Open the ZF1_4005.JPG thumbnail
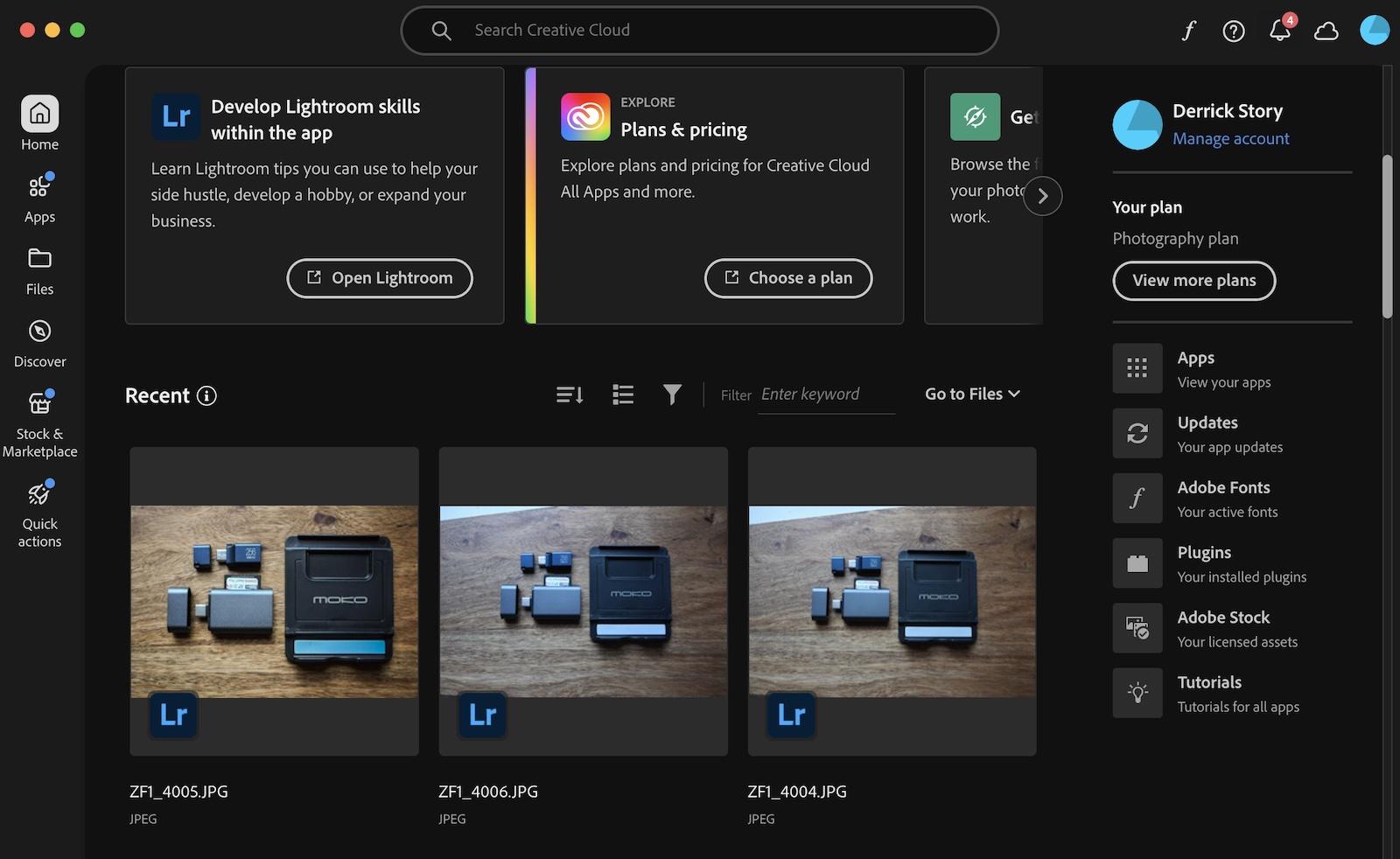This screenshot has height=859, width=1400. click(x=274, y=601)
